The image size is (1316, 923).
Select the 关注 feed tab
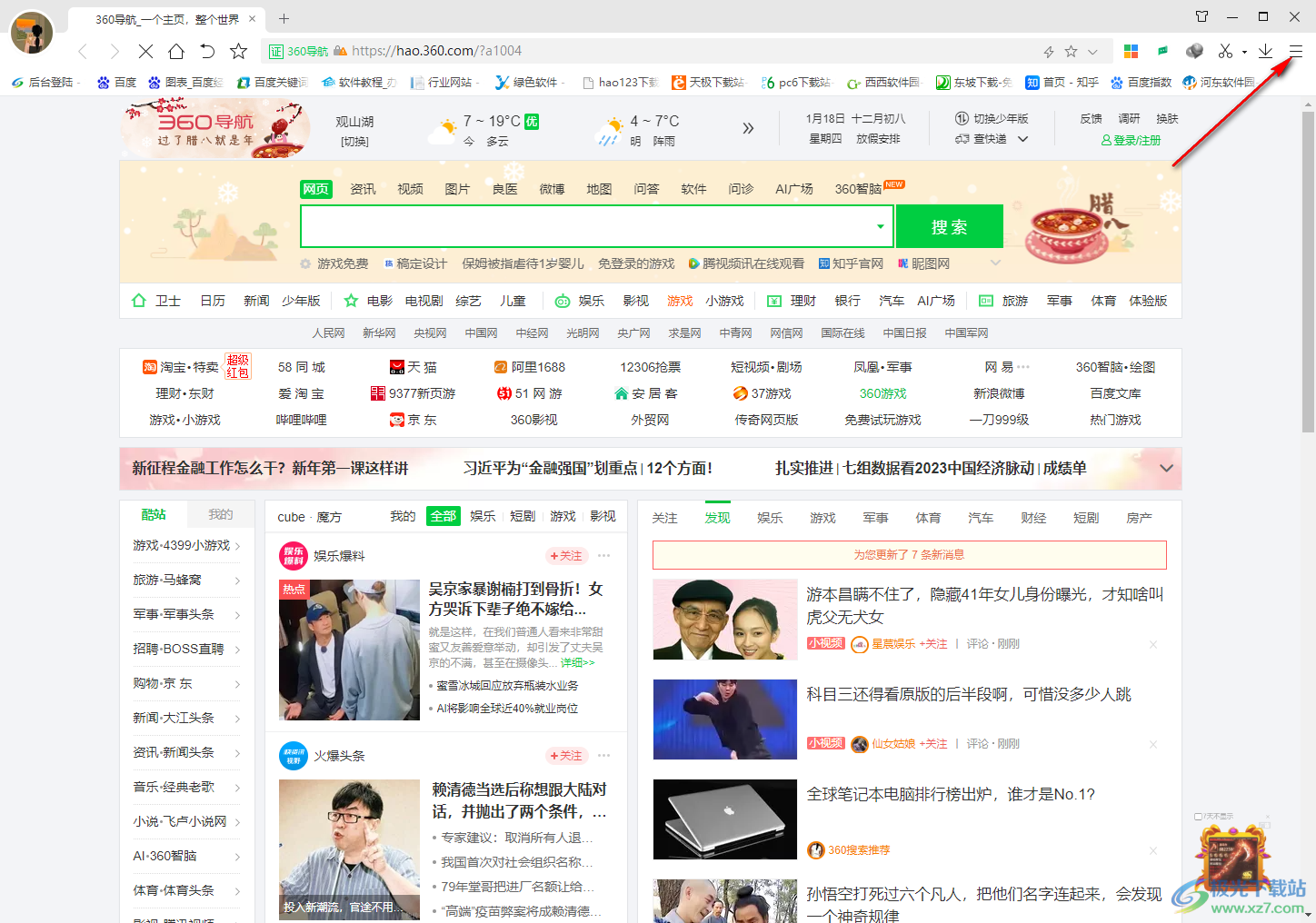pyautogui.click(x=665, y=518)
